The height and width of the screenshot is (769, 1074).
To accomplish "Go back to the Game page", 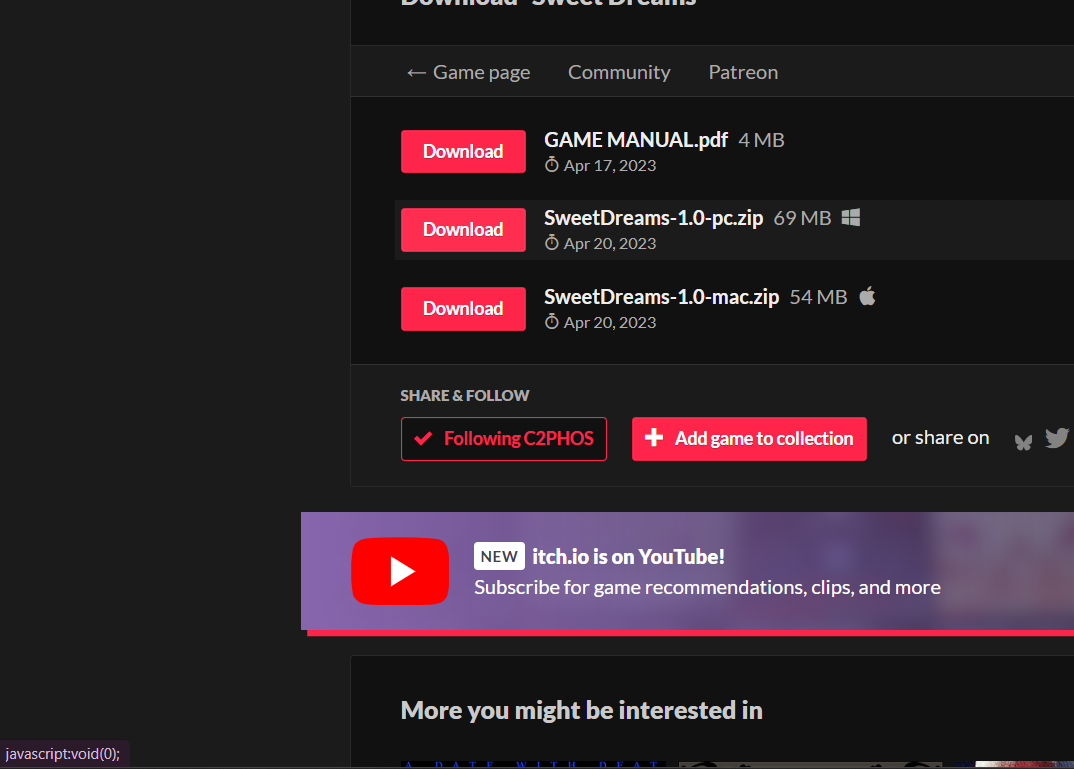I will (x=469, y=72).
